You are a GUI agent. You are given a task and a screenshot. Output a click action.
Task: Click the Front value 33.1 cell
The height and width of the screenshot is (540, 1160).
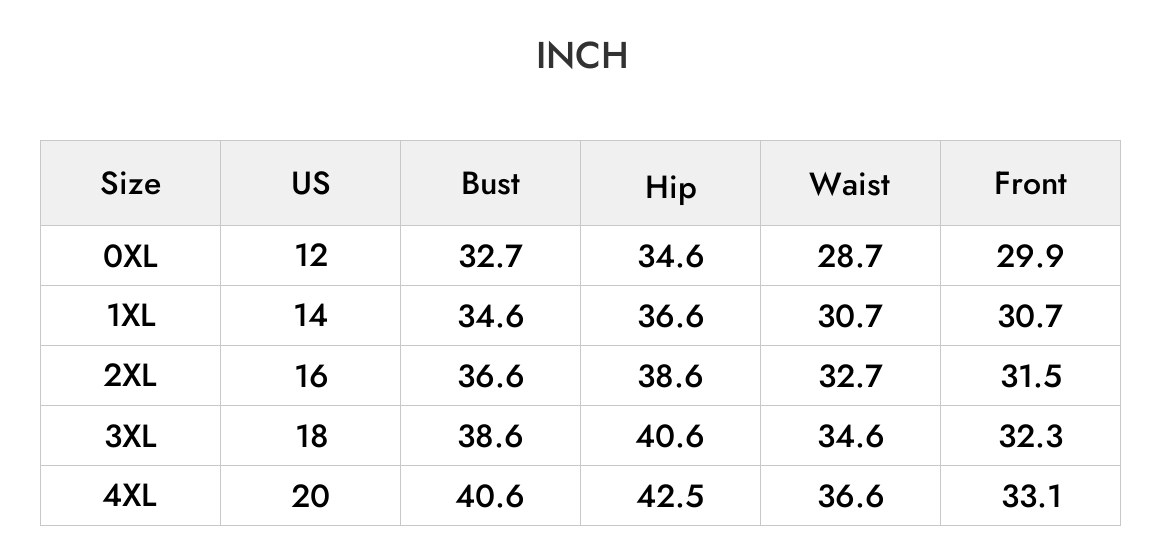(x=1031, y=496)
